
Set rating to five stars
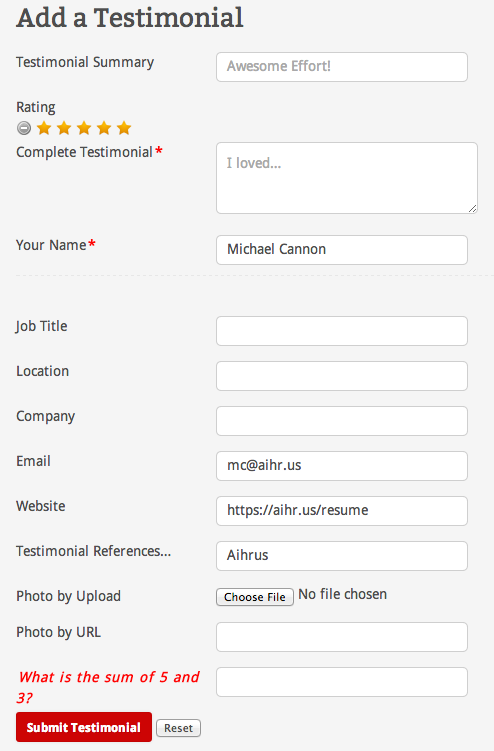(124, 128)
